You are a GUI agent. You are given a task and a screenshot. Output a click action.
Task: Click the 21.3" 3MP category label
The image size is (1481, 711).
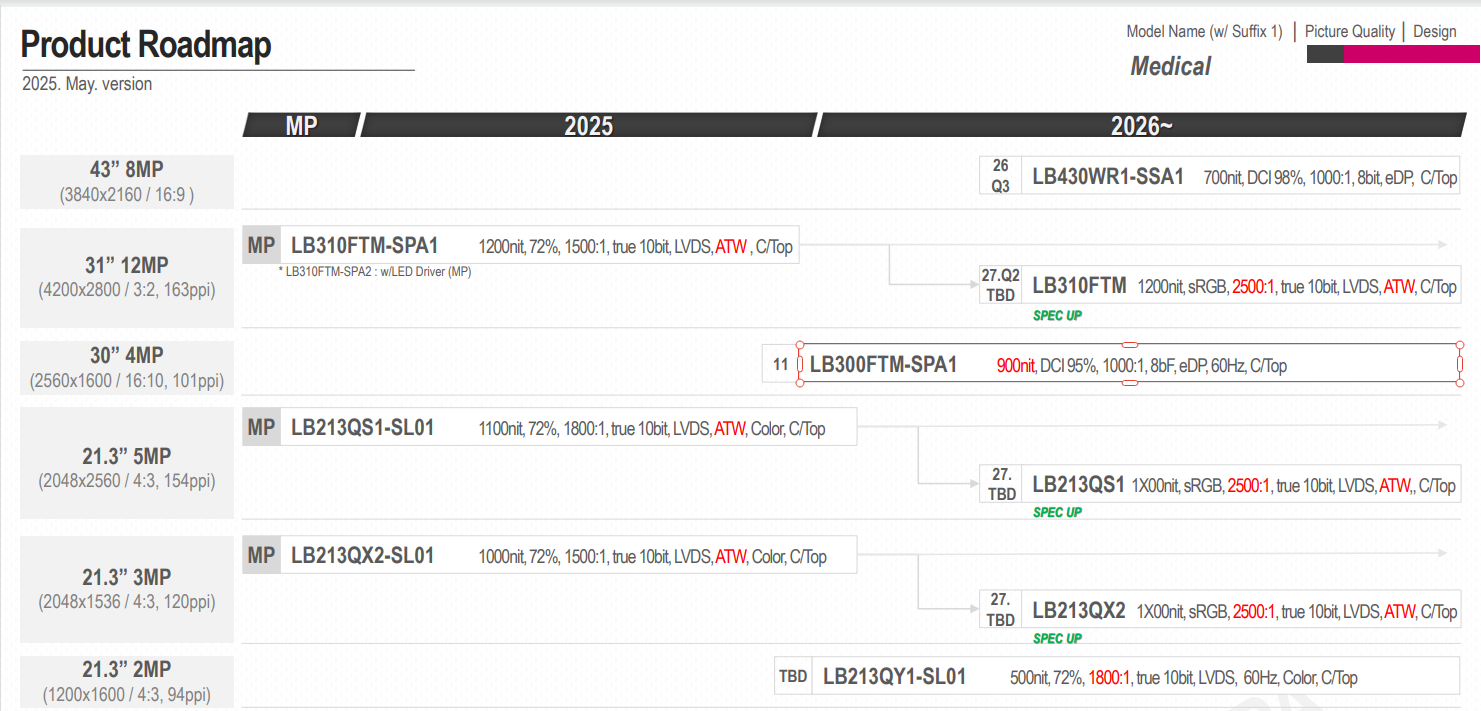tap(127, 577)
